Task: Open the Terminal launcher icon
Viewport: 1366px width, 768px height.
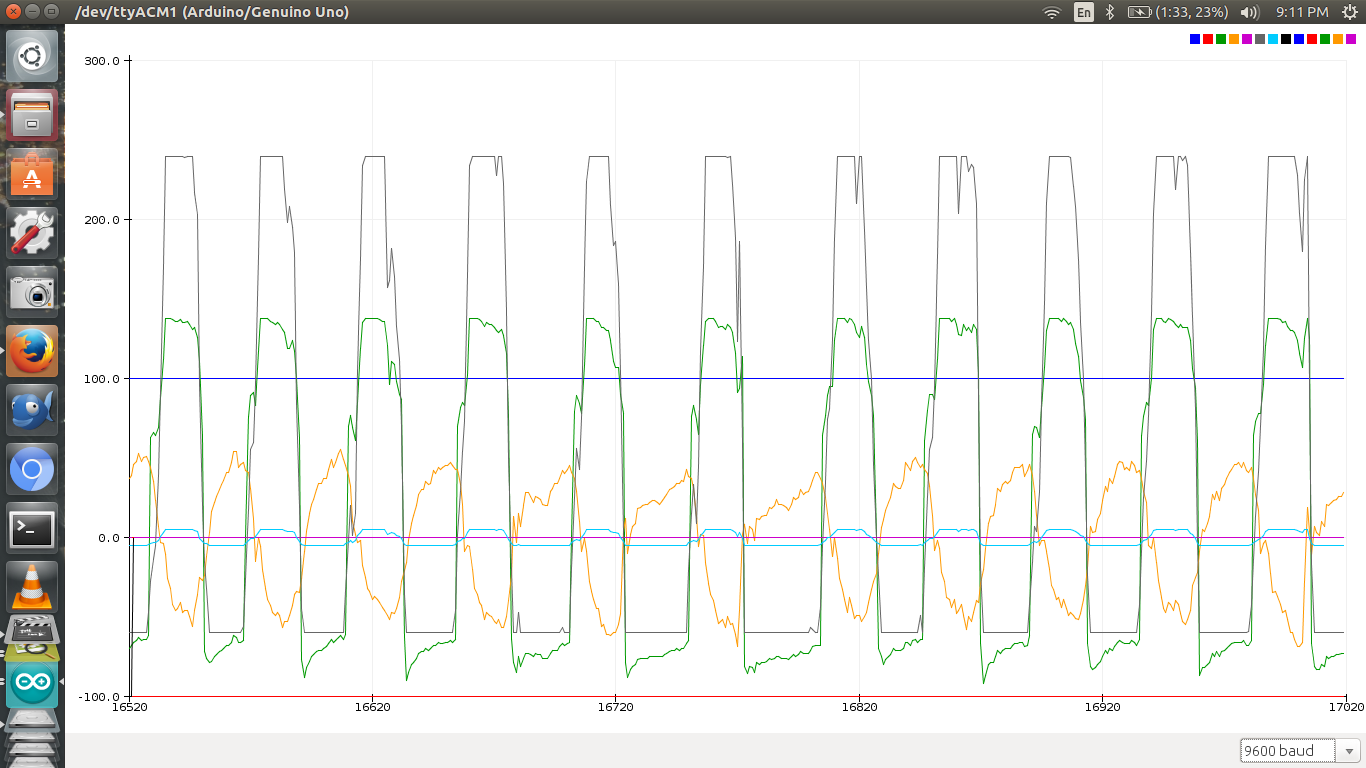Action: (32, 528)
